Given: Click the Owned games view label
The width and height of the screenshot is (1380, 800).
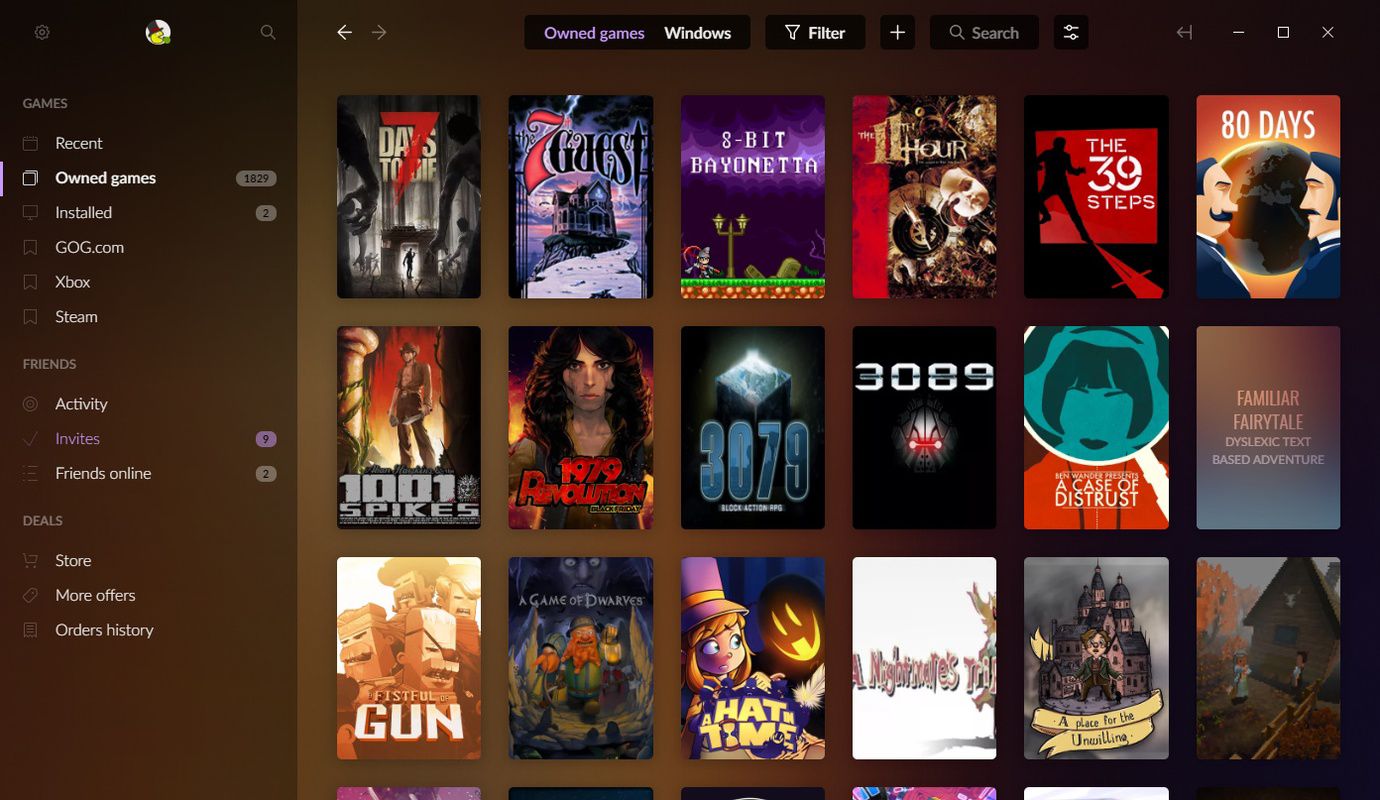Looking at the screenshot, I should click(594, 33).
